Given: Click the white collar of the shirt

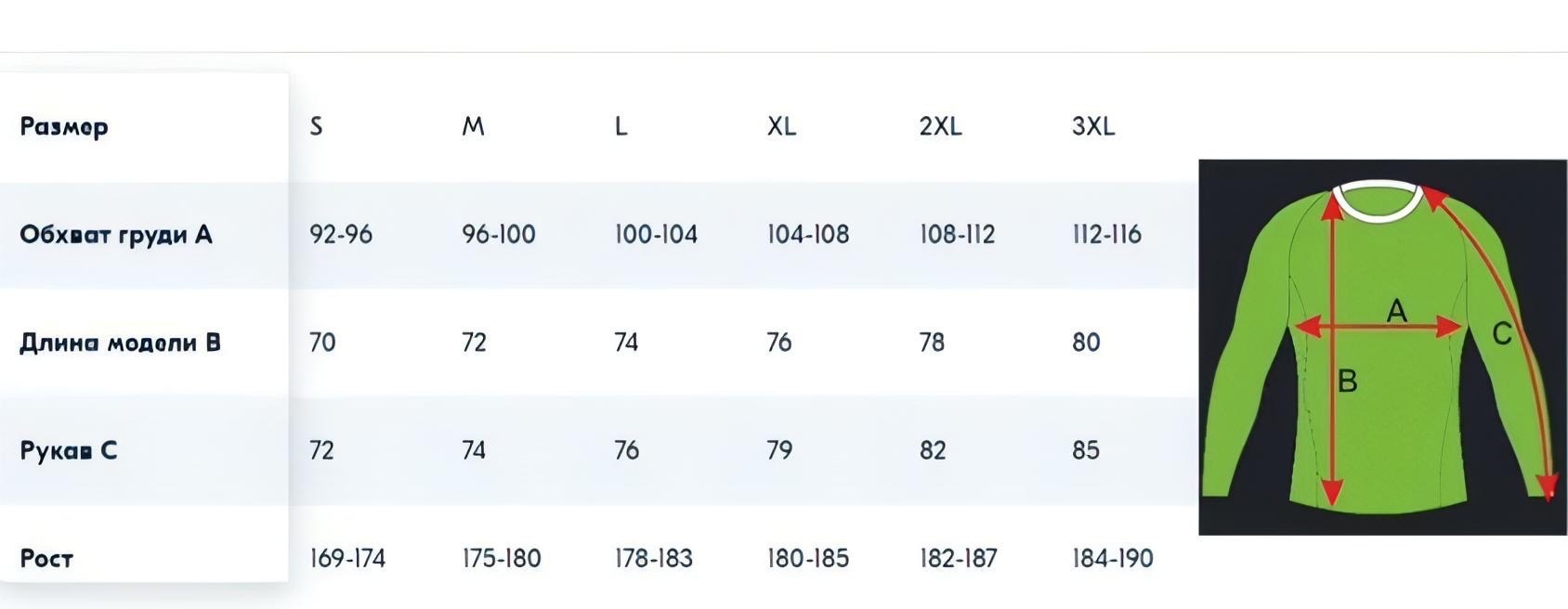Looking at the screenshot, I should click(x=1378, y=201).
